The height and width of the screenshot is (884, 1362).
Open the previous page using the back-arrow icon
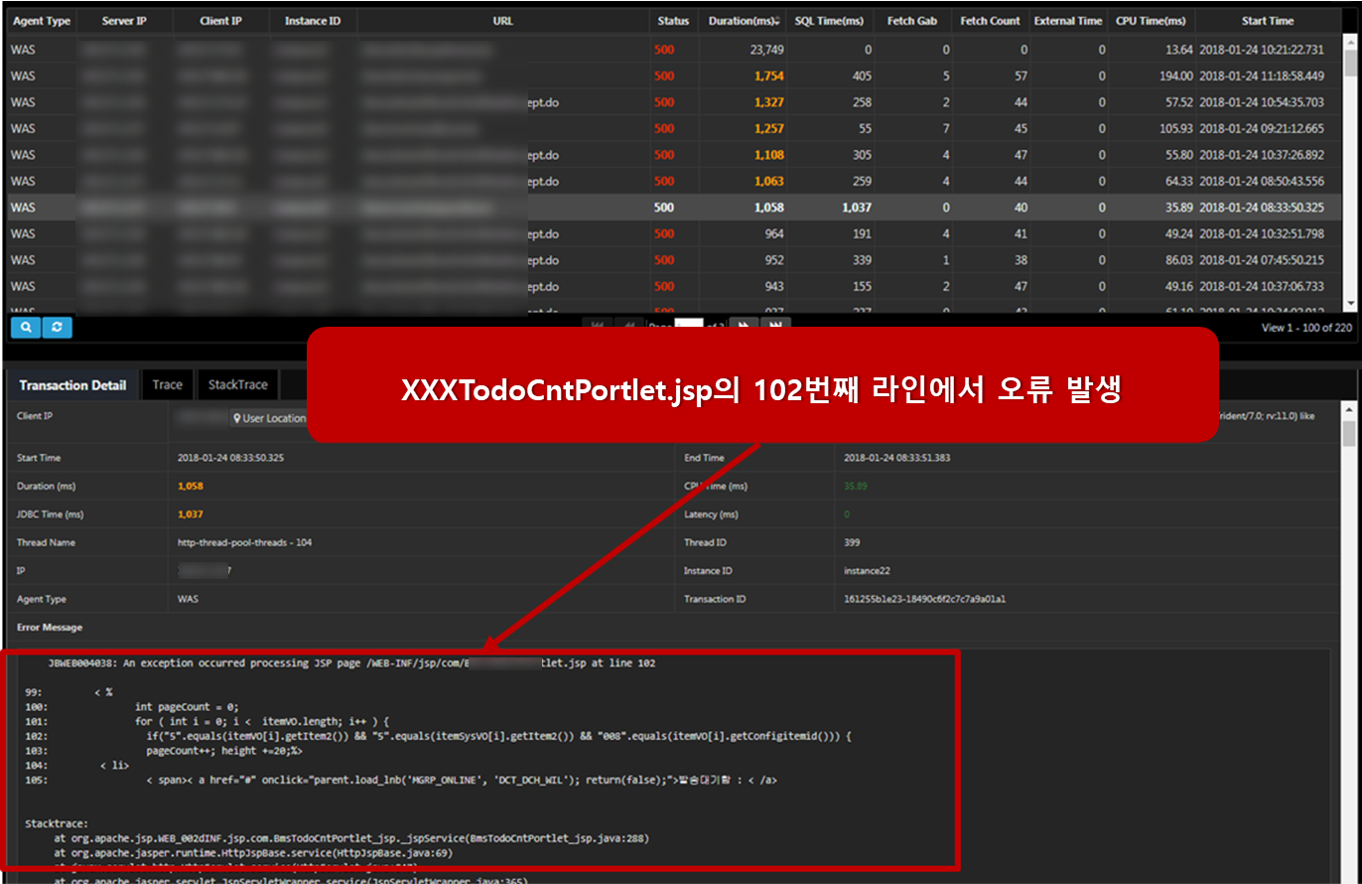click(630, 324)
